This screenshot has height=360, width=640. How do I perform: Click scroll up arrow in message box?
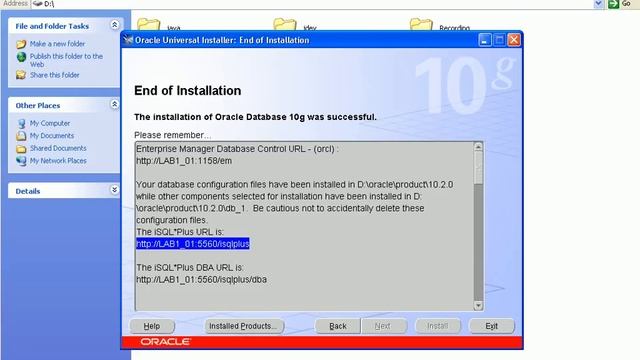click(x=478, y=147)
